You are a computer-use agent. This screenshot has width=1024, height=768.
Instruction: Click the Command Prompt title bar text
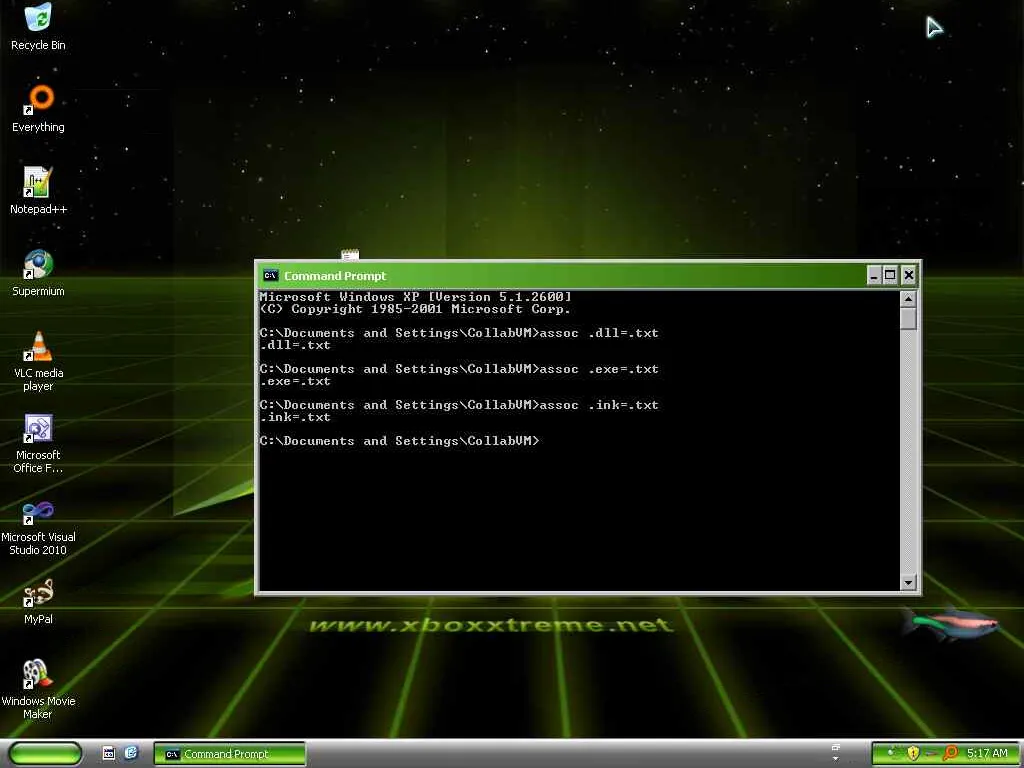click(x=335, y=276)
